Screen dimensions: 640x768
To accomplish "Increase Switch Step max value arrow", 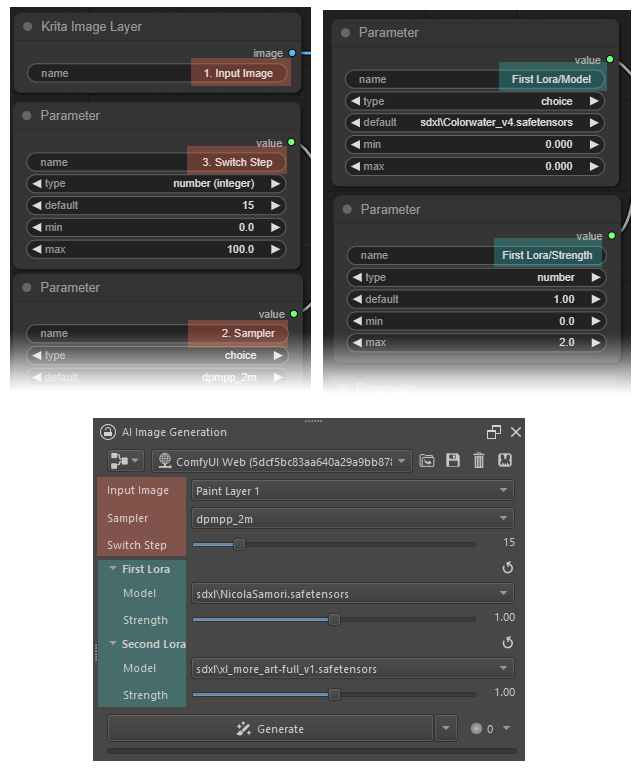I will pos(276,249).
